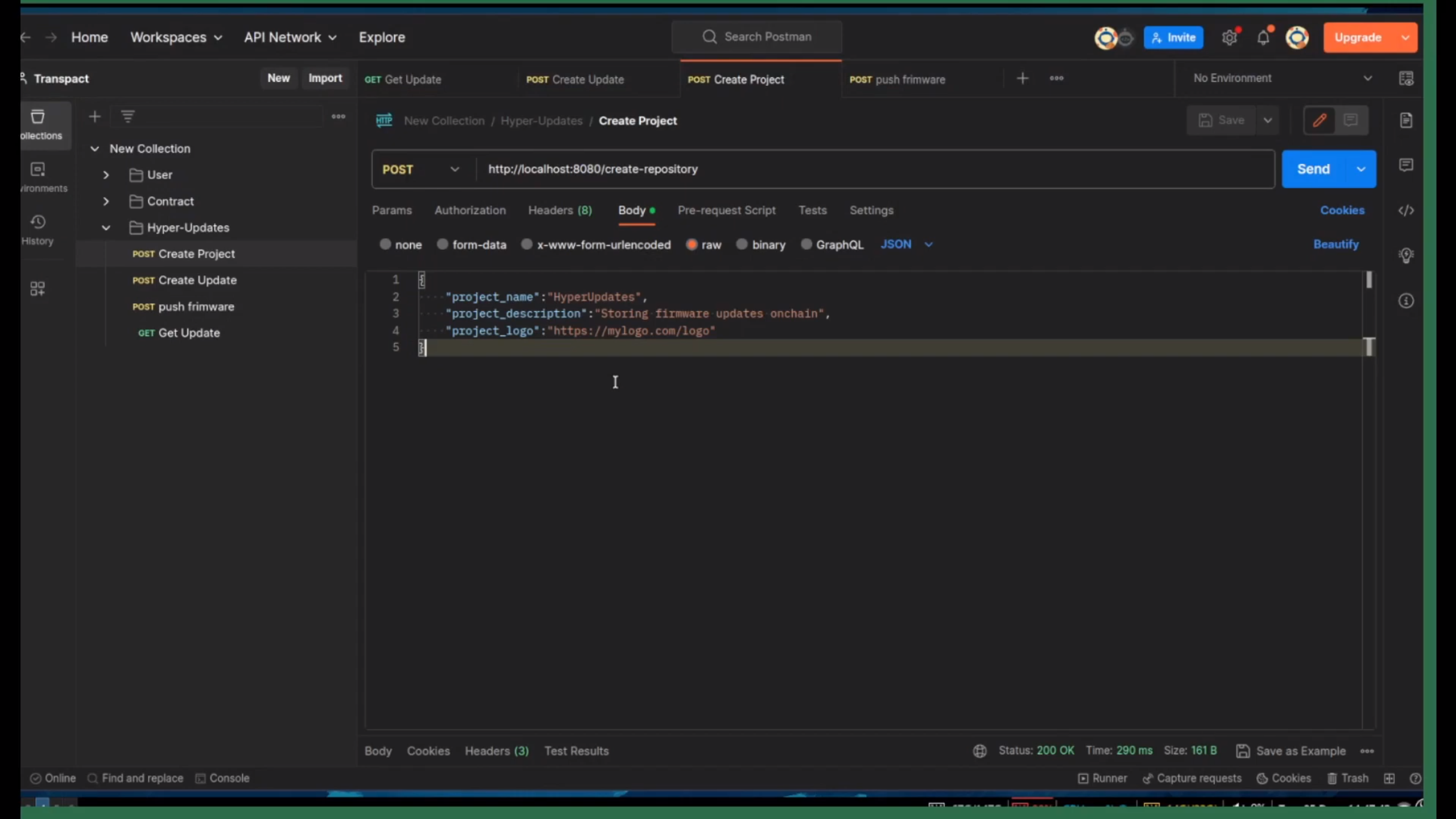Select the none body type

pyautogui.click(x=386, y=245)
